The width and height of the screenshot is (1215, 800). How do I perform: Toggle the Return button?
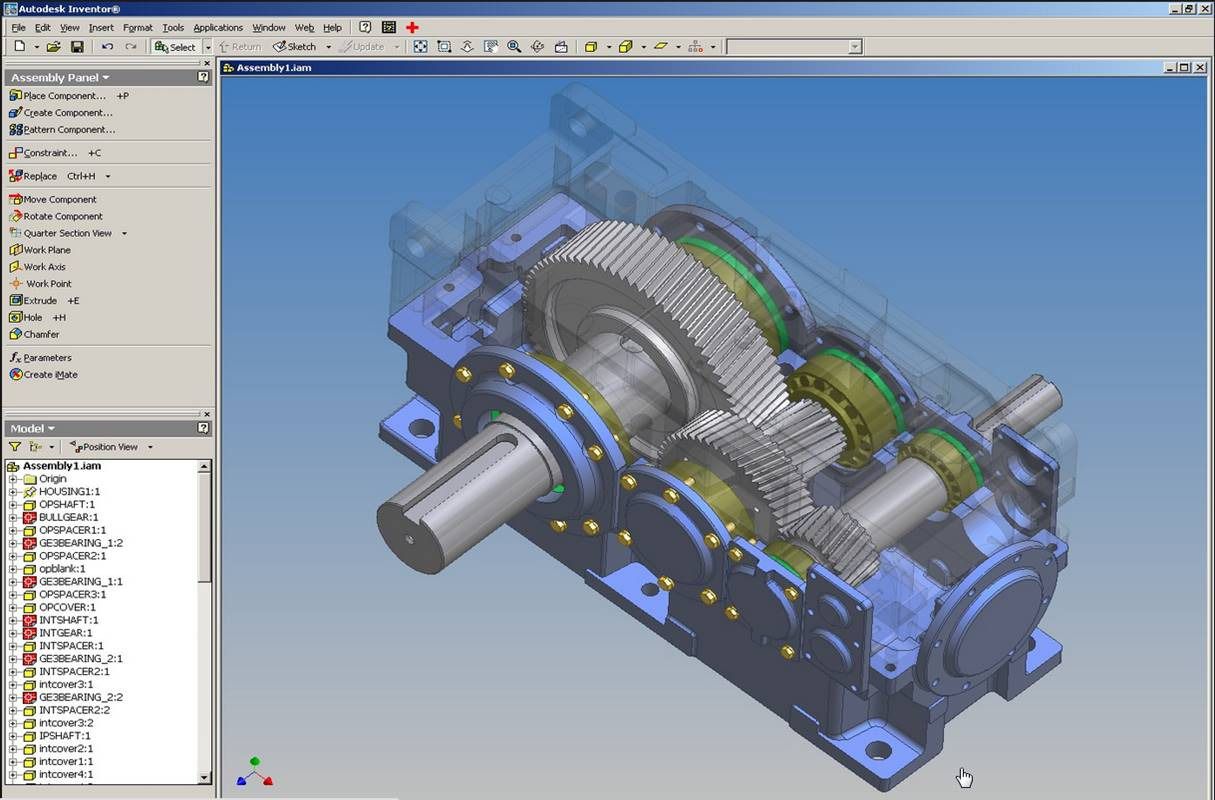pos(239,46)
